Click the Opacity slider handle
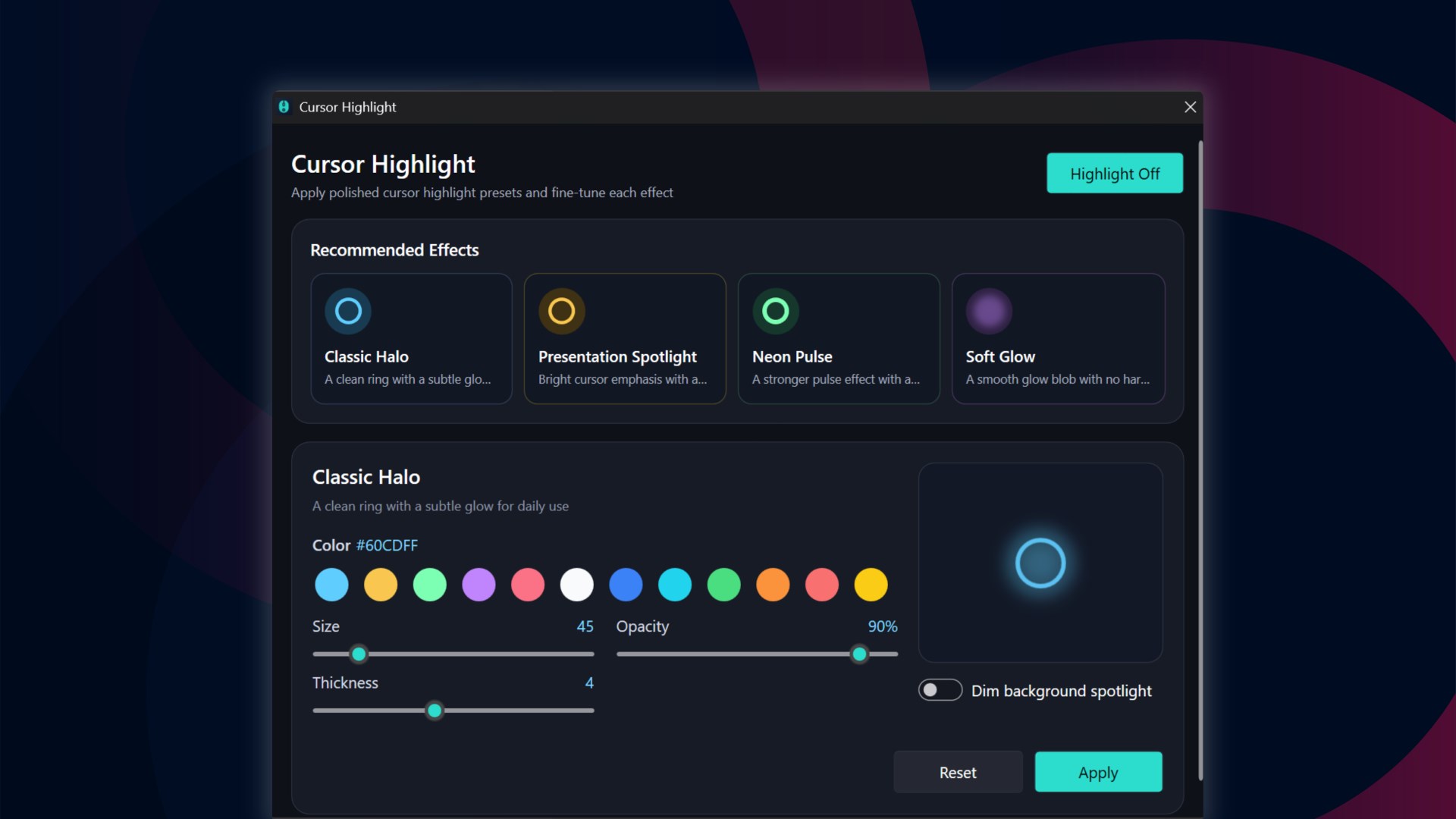 pos(859,654)
